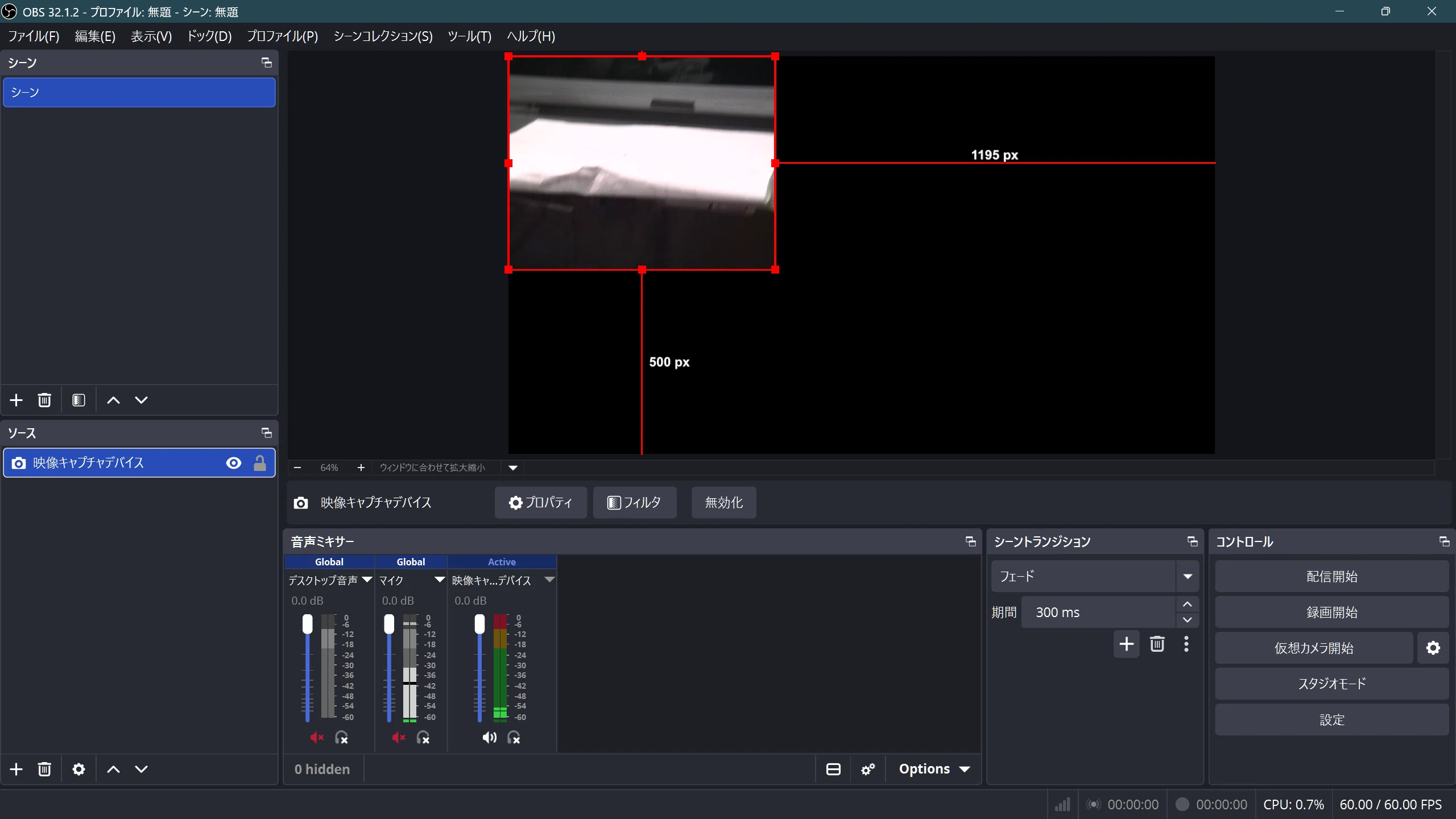Toggle mixer layout icon in audio mixer
The image size is (1456, 819).
tap(833, 769)
